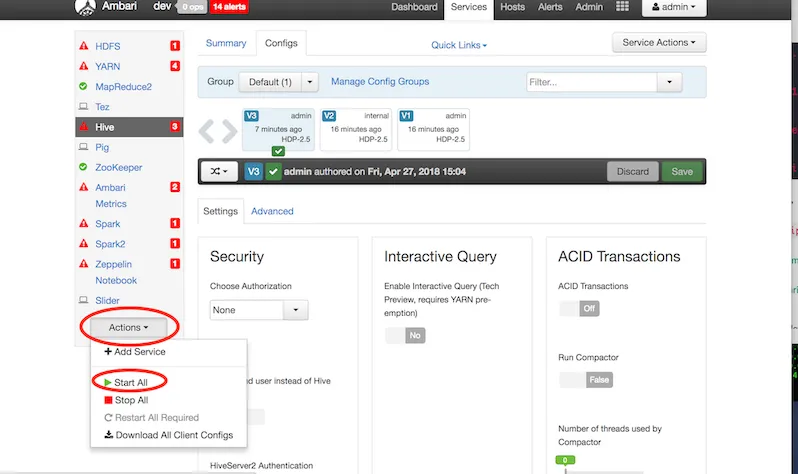
Task: Open the Admin top nav item
Action: [x=589, y=7]
